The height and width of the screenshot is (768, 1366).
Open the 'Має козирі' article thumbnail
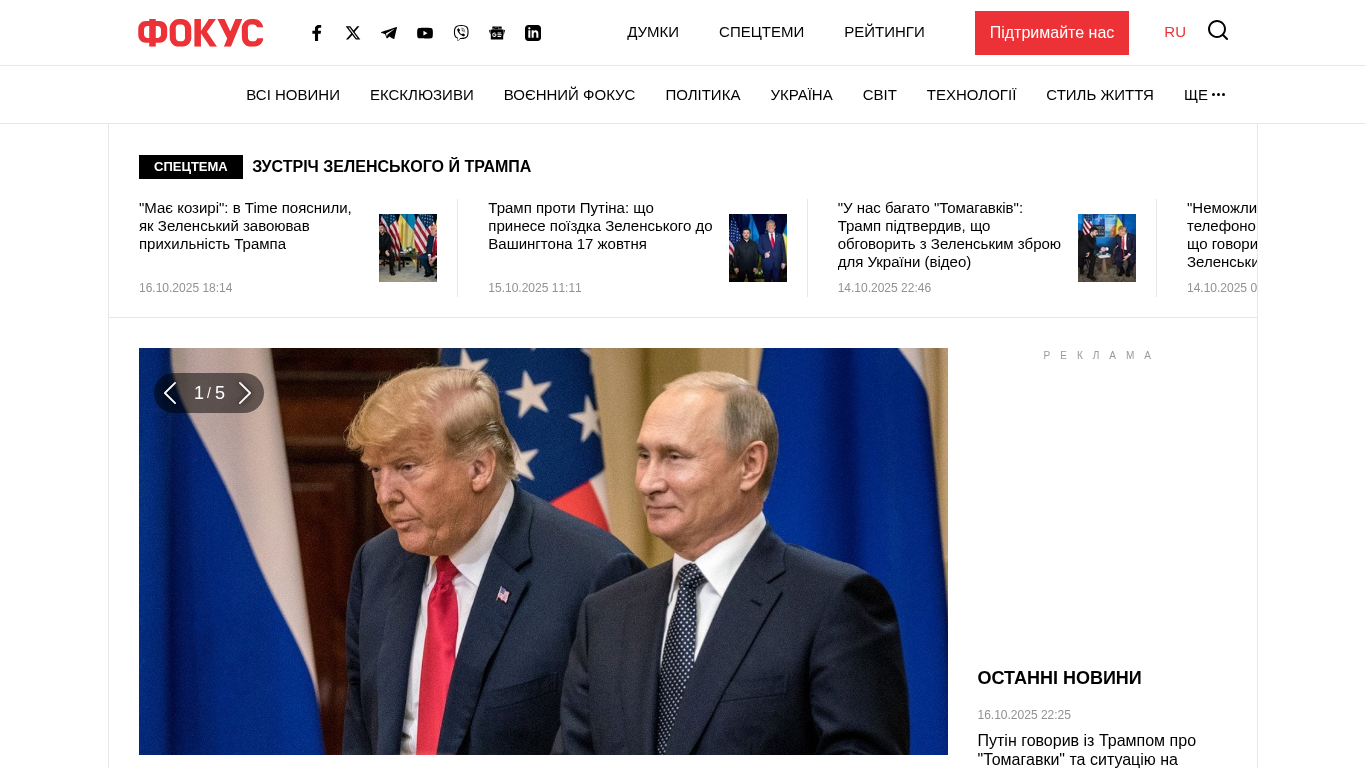pos(408,248)
